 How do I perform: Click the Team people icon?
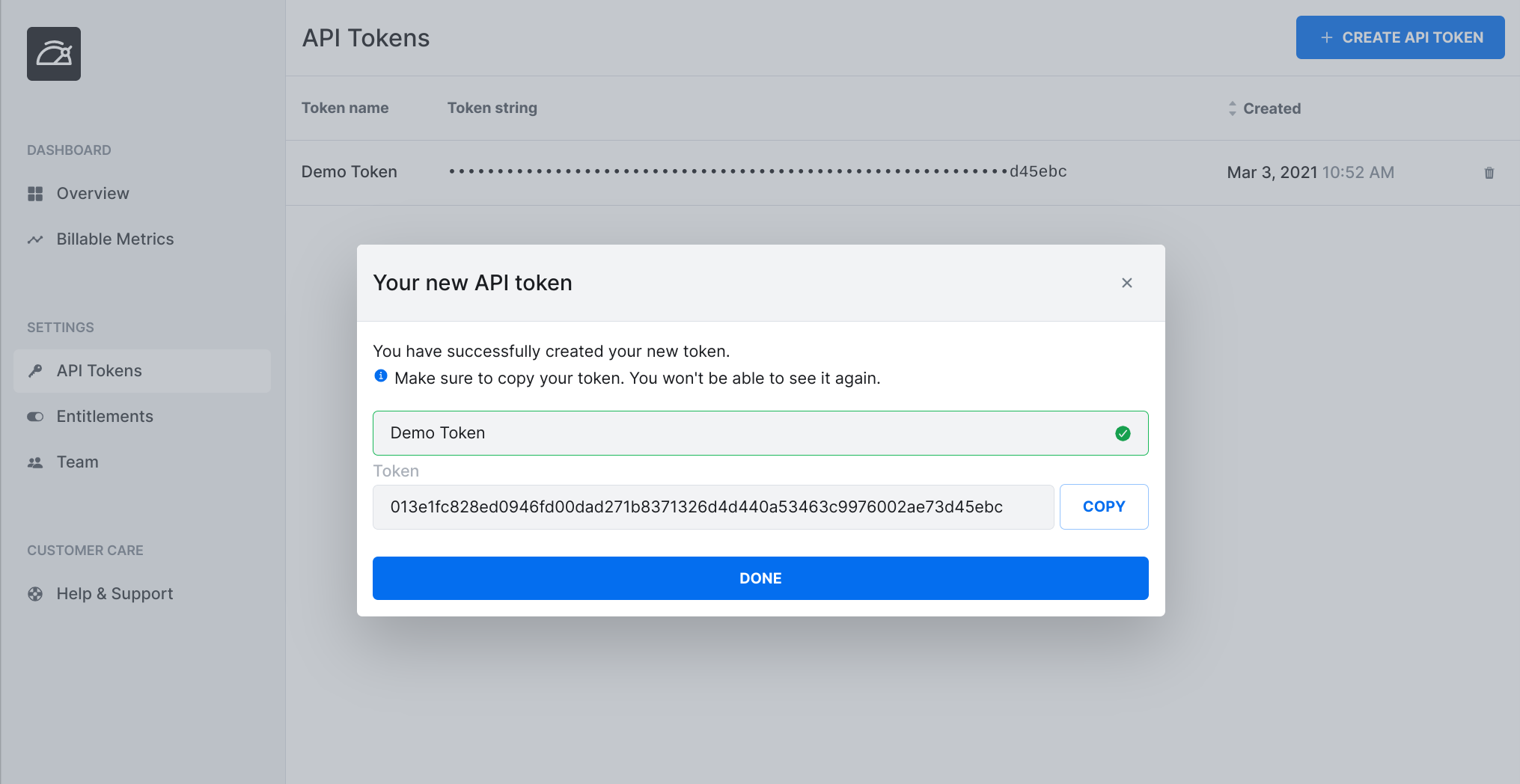coord(35,462)
